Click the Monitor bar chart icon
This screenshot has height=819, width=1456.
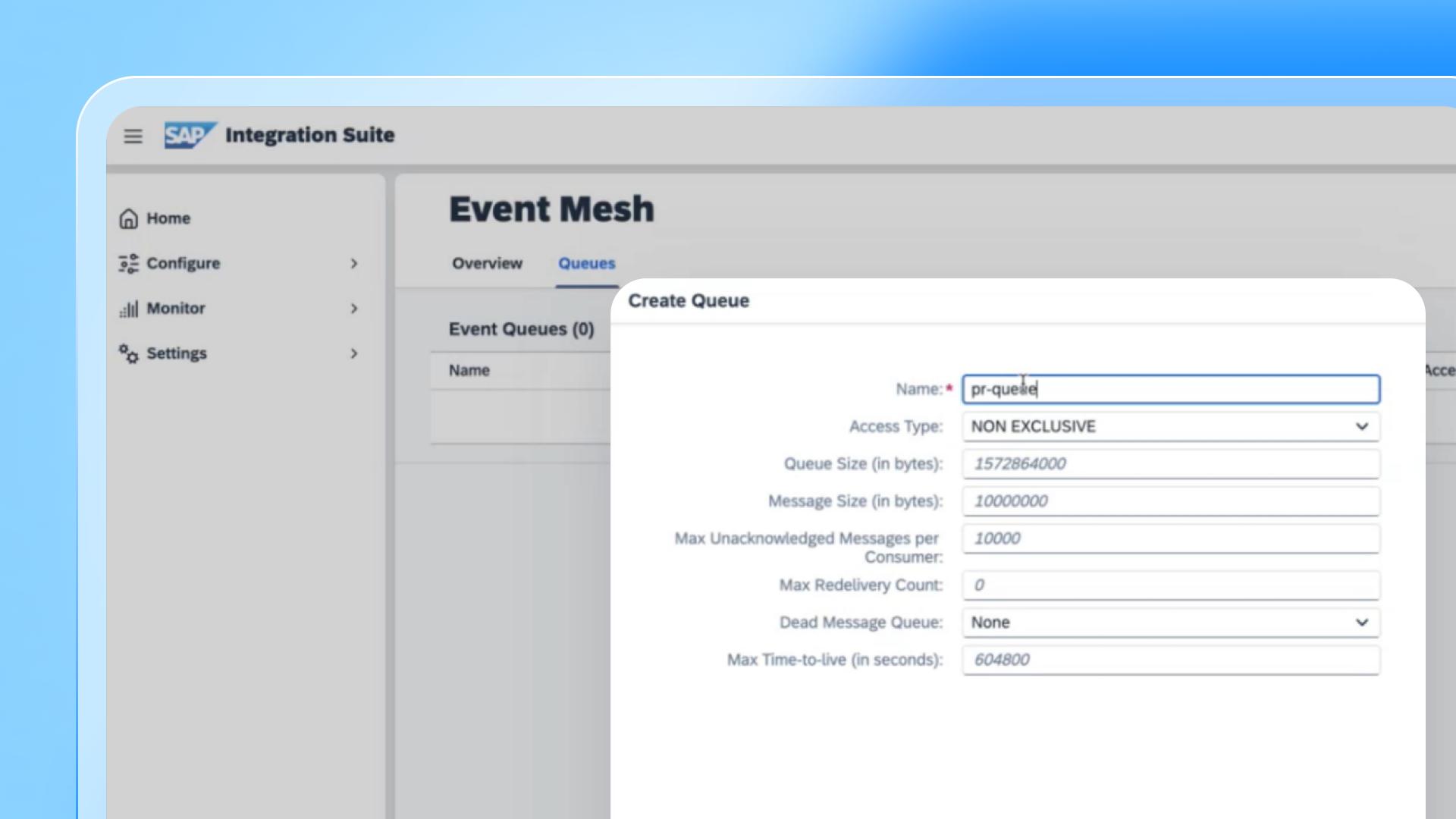click(x=129, y=309)
